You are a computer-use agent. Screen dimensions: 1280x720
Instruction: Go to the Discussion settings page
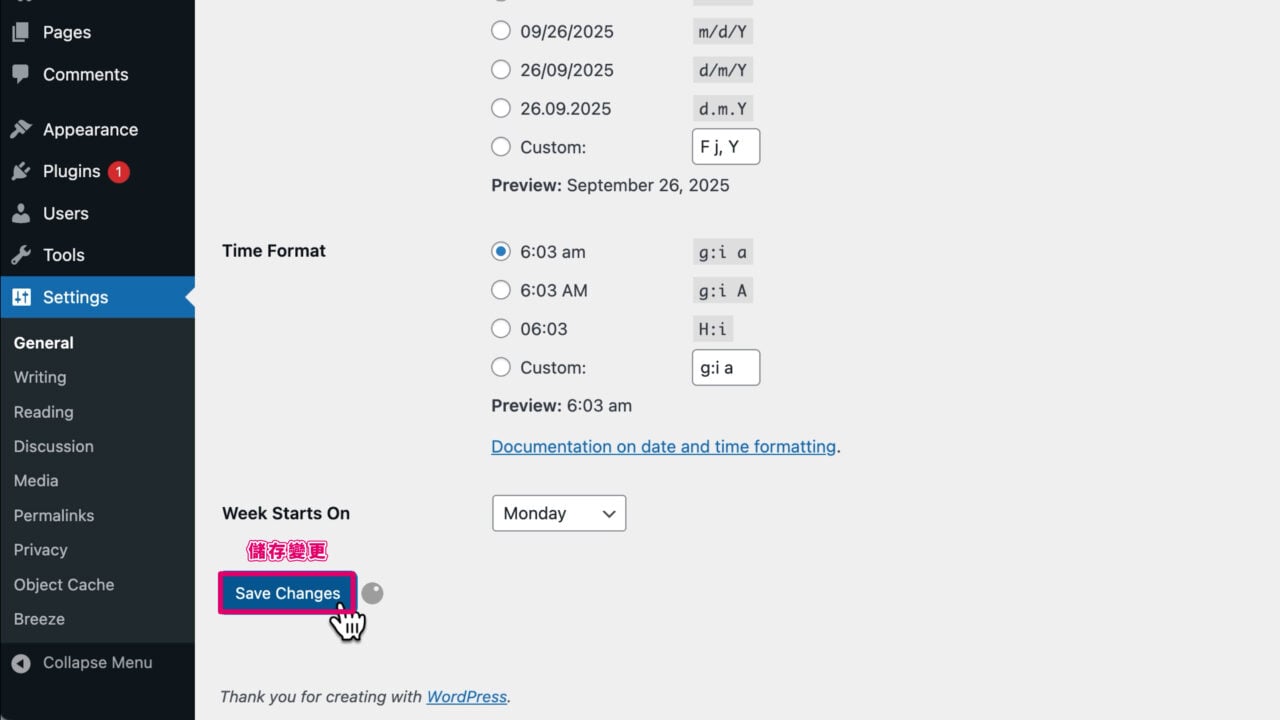pyautogui.click(x=54, y=446)
